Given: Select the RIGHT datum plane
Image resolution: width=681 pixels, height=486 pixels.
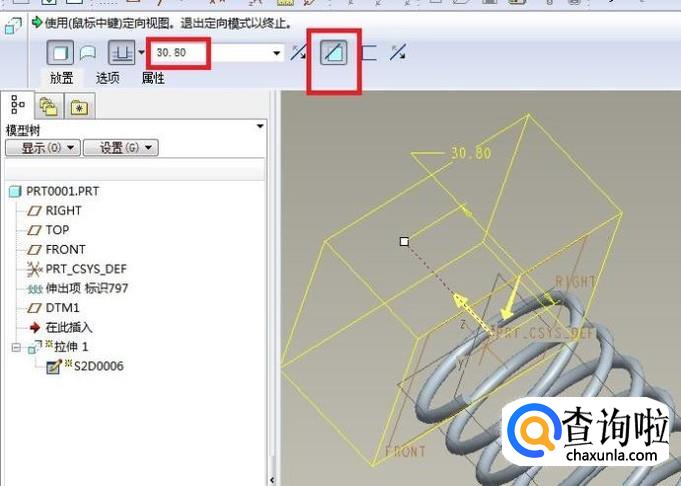Looking at the screenshot, I should pyautogui.click(x=63, y=211).
